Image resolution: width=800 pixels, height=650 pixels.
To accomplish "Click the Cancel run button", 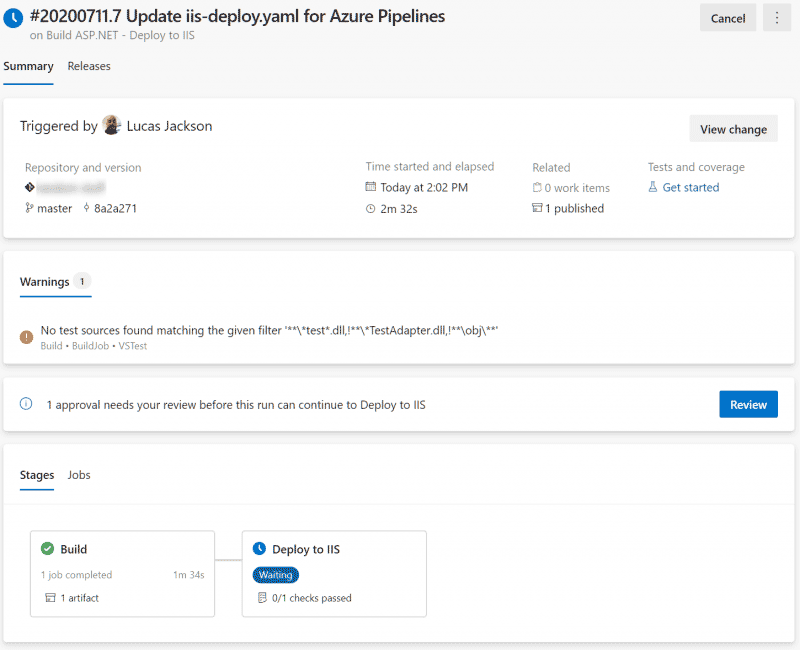I will coord(728,18).
